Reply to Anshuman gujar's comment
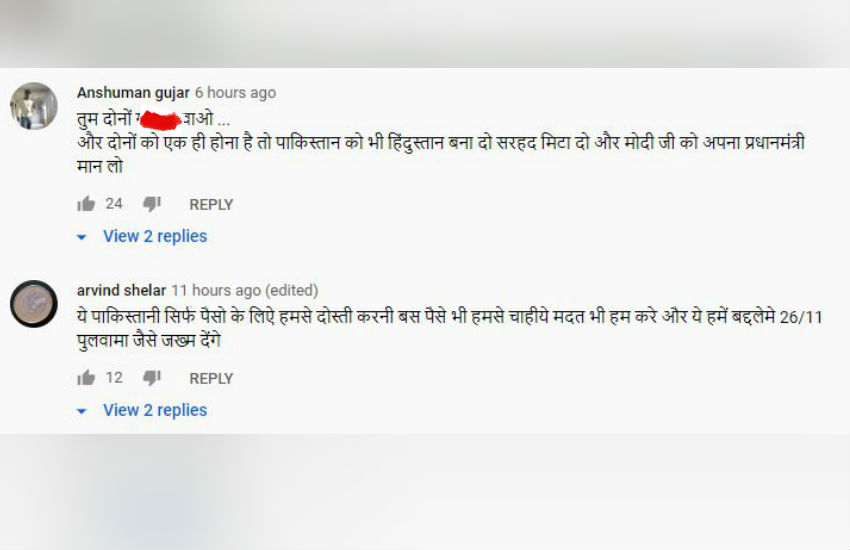Viewport: 850px width, 550px height. tap(211, 205)
